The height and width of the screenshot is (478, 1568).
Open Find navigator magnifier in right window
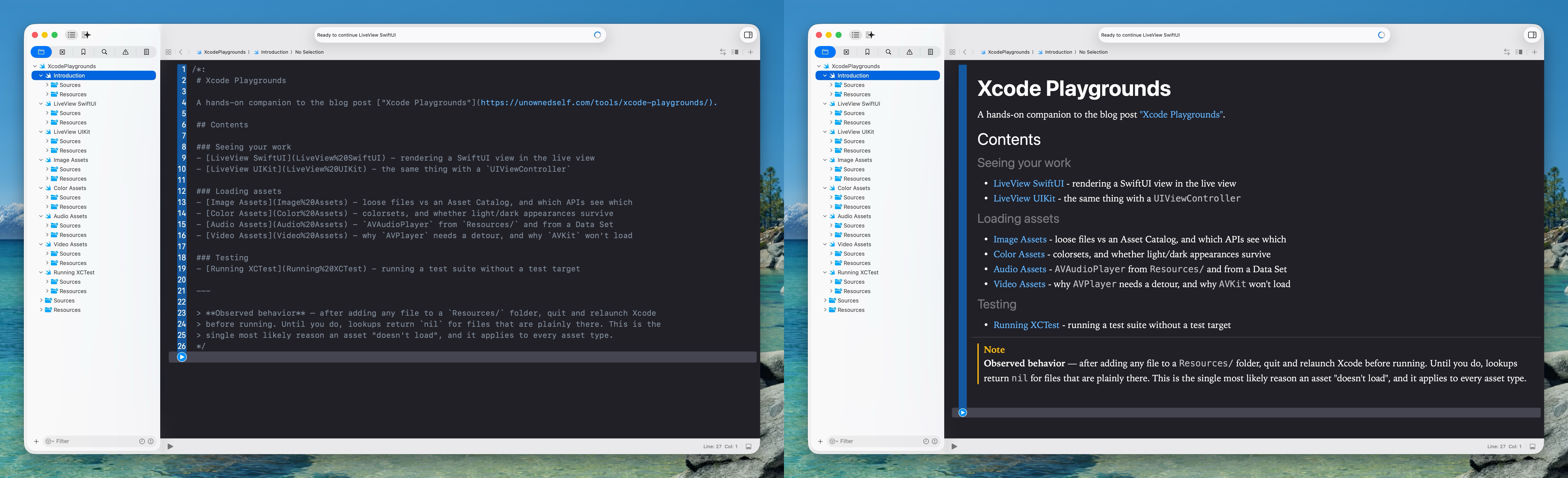[x=888, y=52]
